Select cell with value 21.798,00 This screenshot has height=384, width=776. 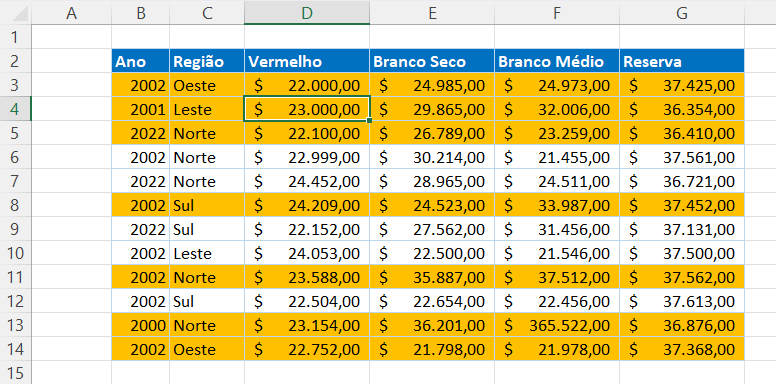coord(432,349)
